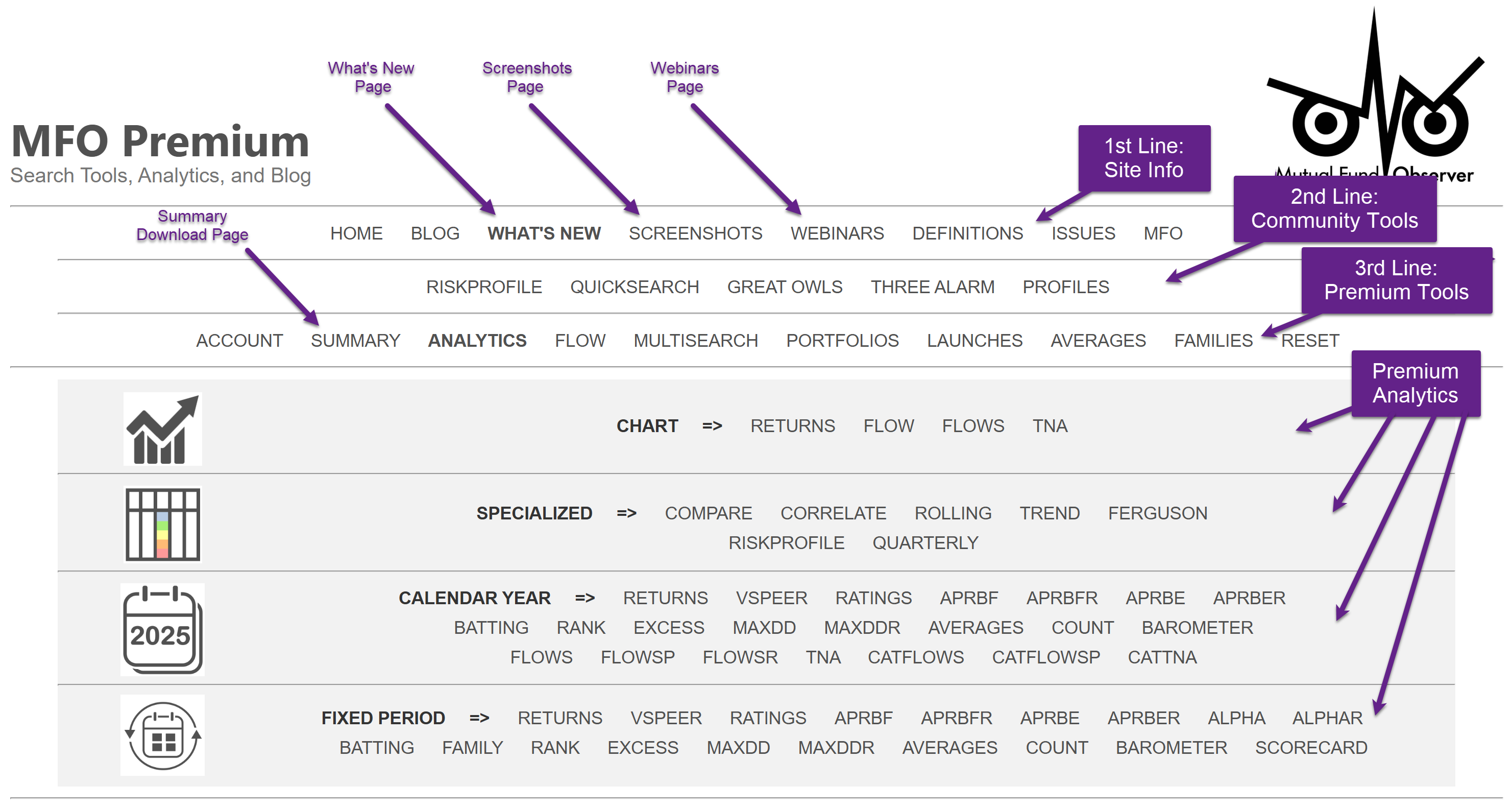This screenshot has width=1512, height=808.
Task: Open the WEBINARS page
Action: (837, 233)
